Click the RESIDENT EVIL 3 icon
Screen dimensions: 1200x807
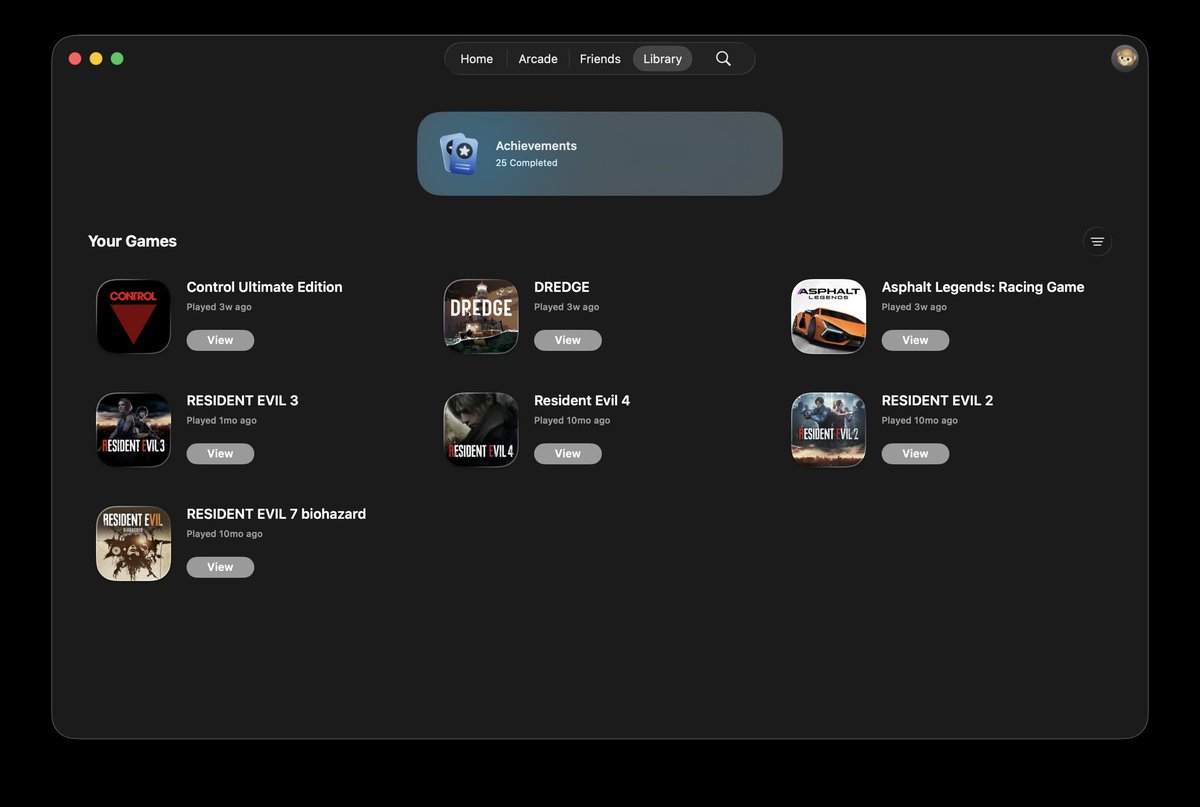tap(134, 430)
